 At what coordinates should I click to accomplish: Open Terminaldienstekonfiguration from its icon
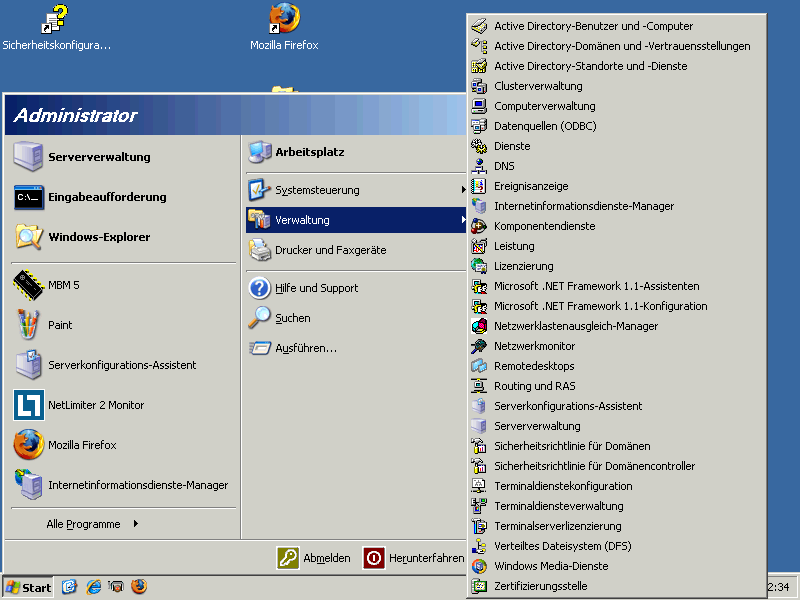479,486
